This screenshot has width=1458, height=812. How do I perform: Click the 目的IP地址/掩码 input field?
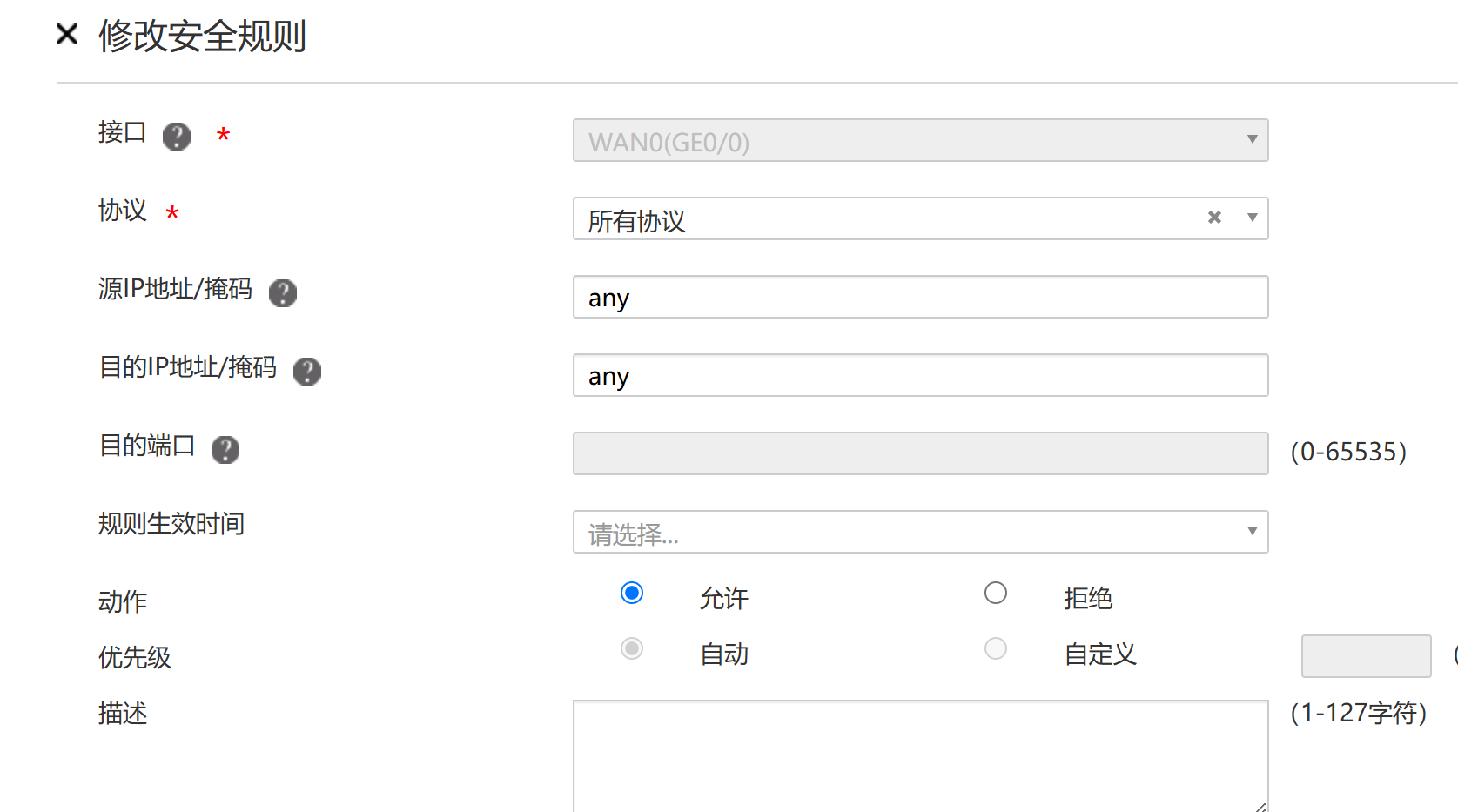[x=920, y=375]
